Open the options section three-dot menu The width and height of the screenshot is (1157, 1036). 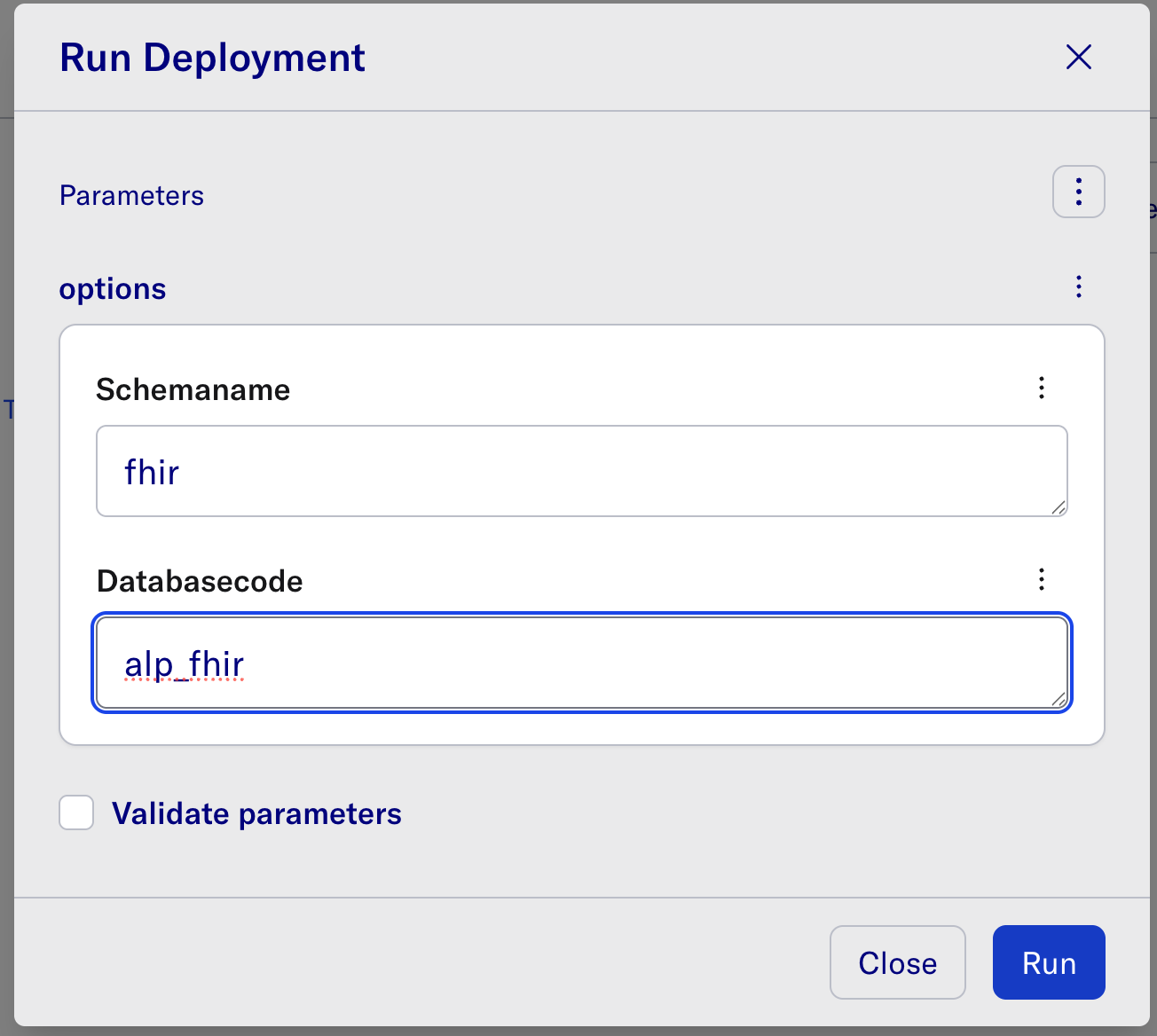[x=1078, y=286]
